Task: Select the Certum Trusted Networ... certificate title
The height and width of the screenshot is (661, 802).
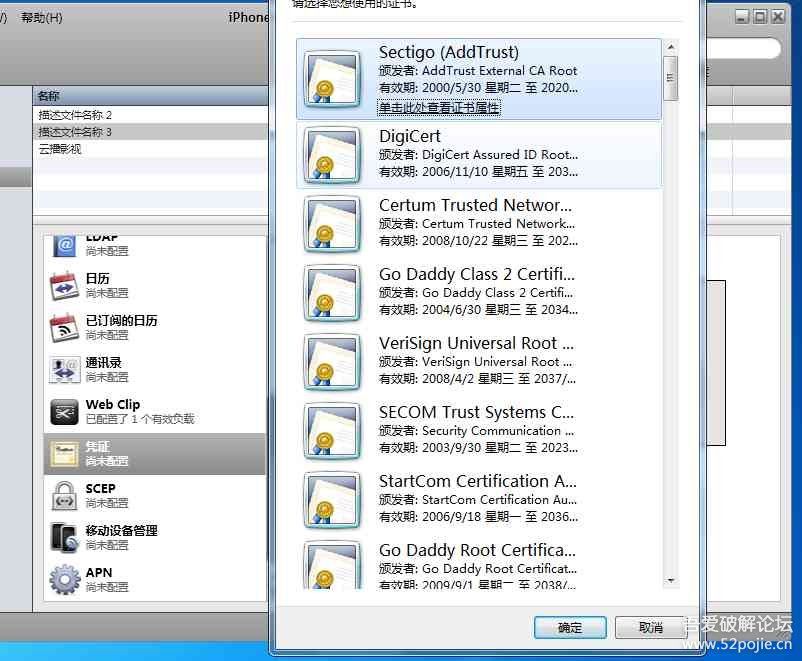Action: (x=475, y=205)
